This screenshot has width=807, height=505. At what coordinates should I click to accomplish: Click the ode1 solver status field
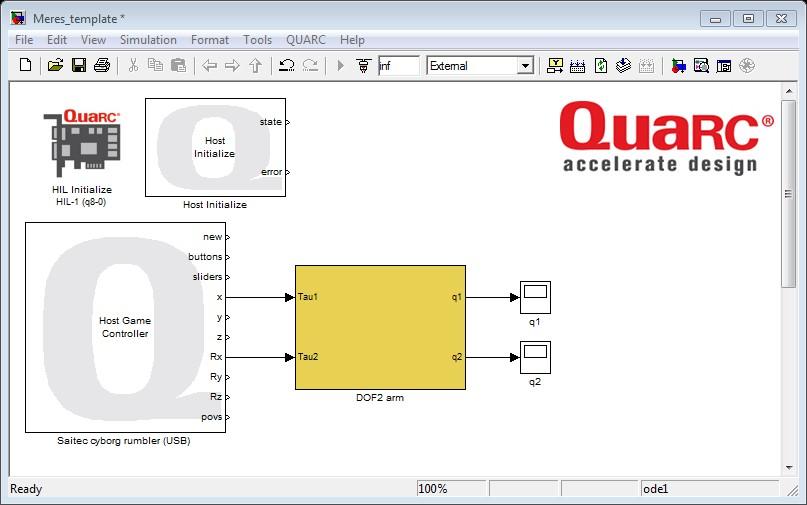click(709, 489)
